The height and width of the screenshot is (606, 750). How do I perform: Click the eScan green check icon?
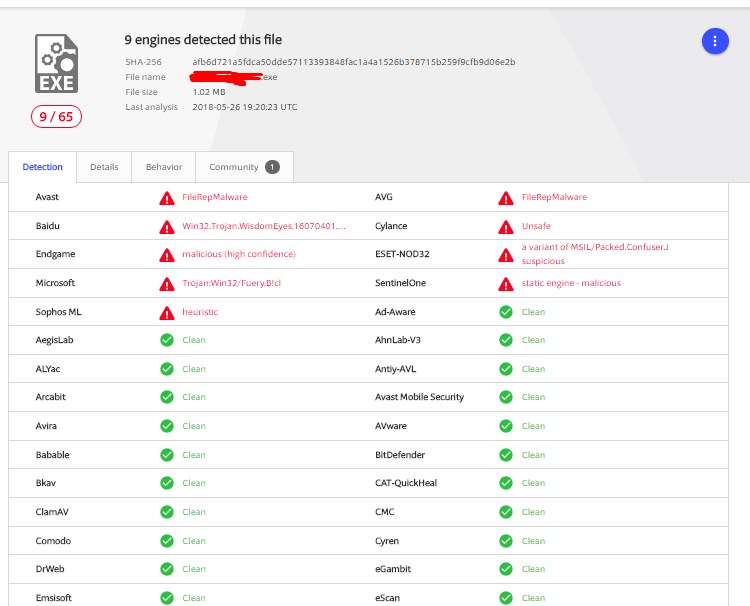coord(506,598)
